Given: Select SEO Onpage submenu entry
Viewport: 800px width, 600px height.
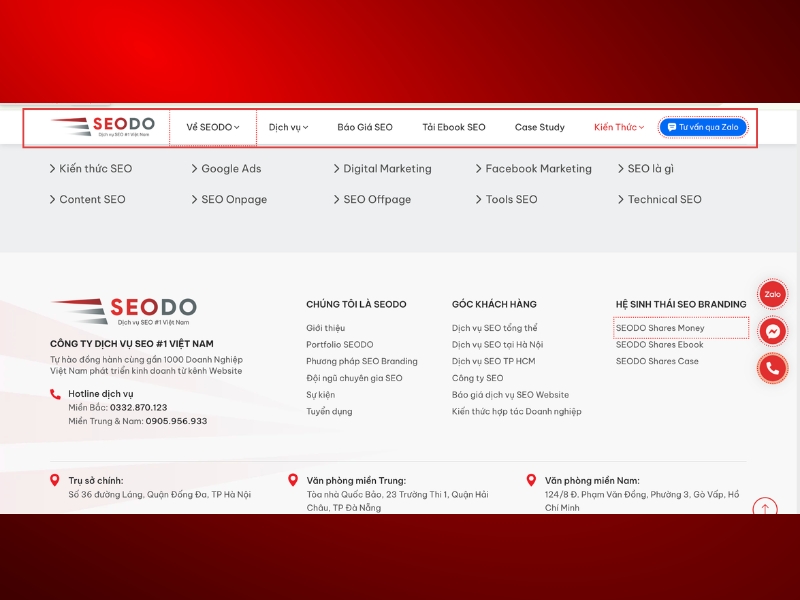Looking at the screenshot, I should tap(229, 199).
